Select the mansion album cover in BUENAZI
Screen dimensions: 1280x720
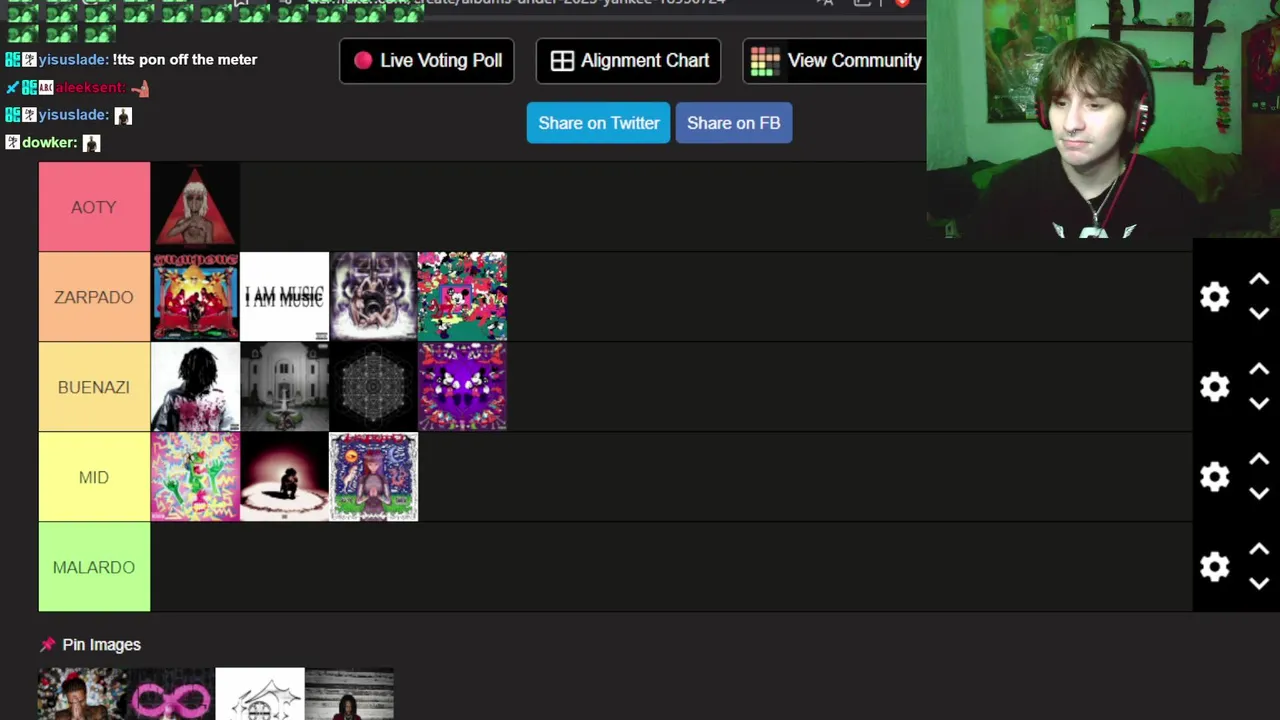tap(284, 387)
